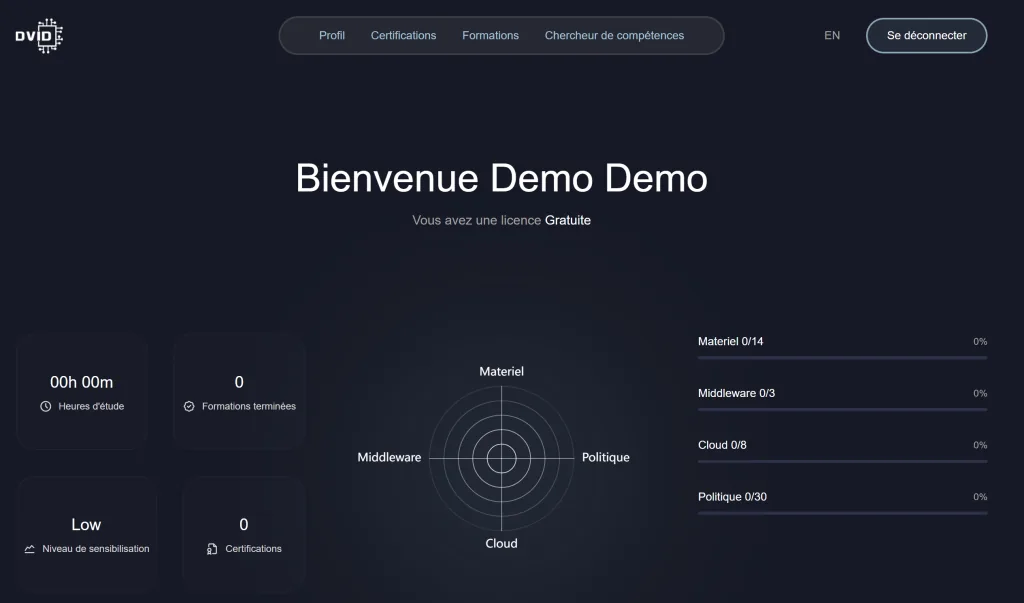Click the Materiel 0/14 progress bar
The image size is (1024, 603).
[x=842, y=358]
